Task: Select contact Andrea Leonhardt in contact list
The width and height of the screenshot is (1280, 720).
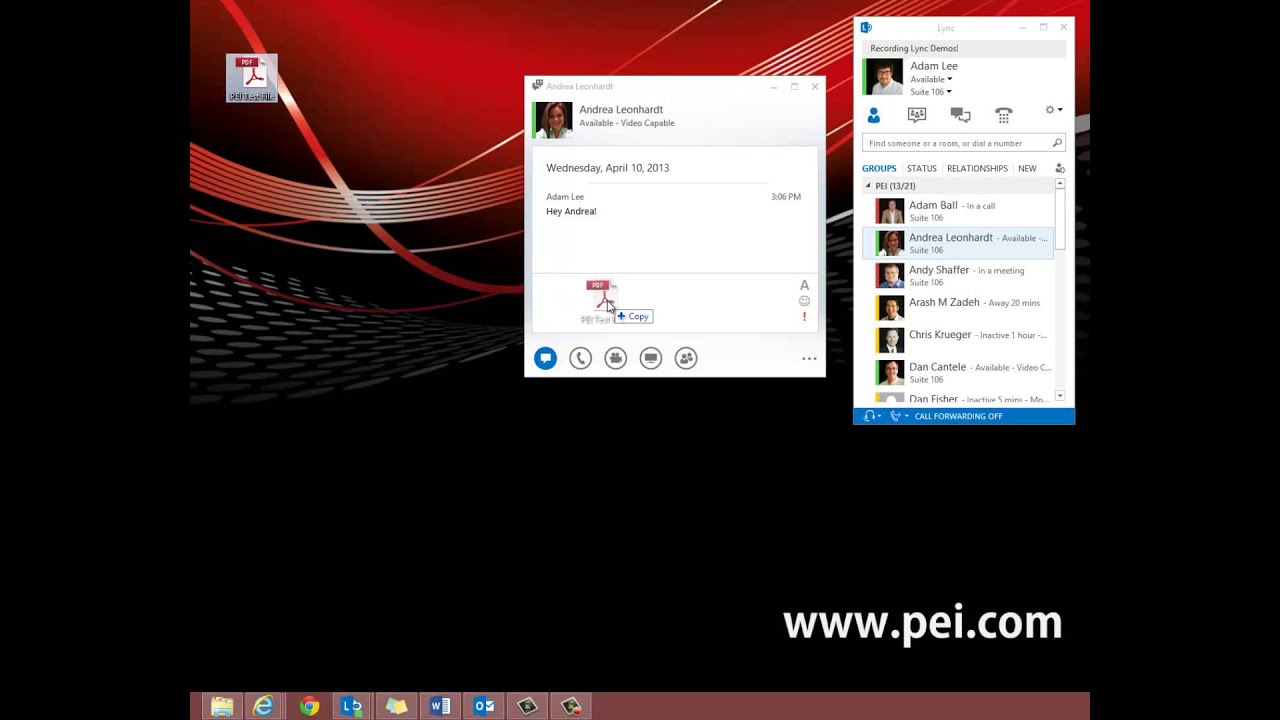Action: click(x=958, y=243)
